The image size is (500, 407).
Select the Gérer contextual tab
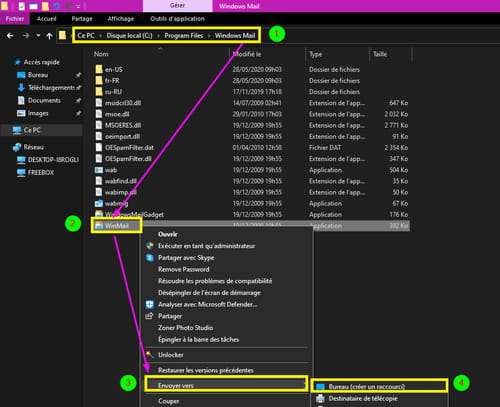(177, 6)
